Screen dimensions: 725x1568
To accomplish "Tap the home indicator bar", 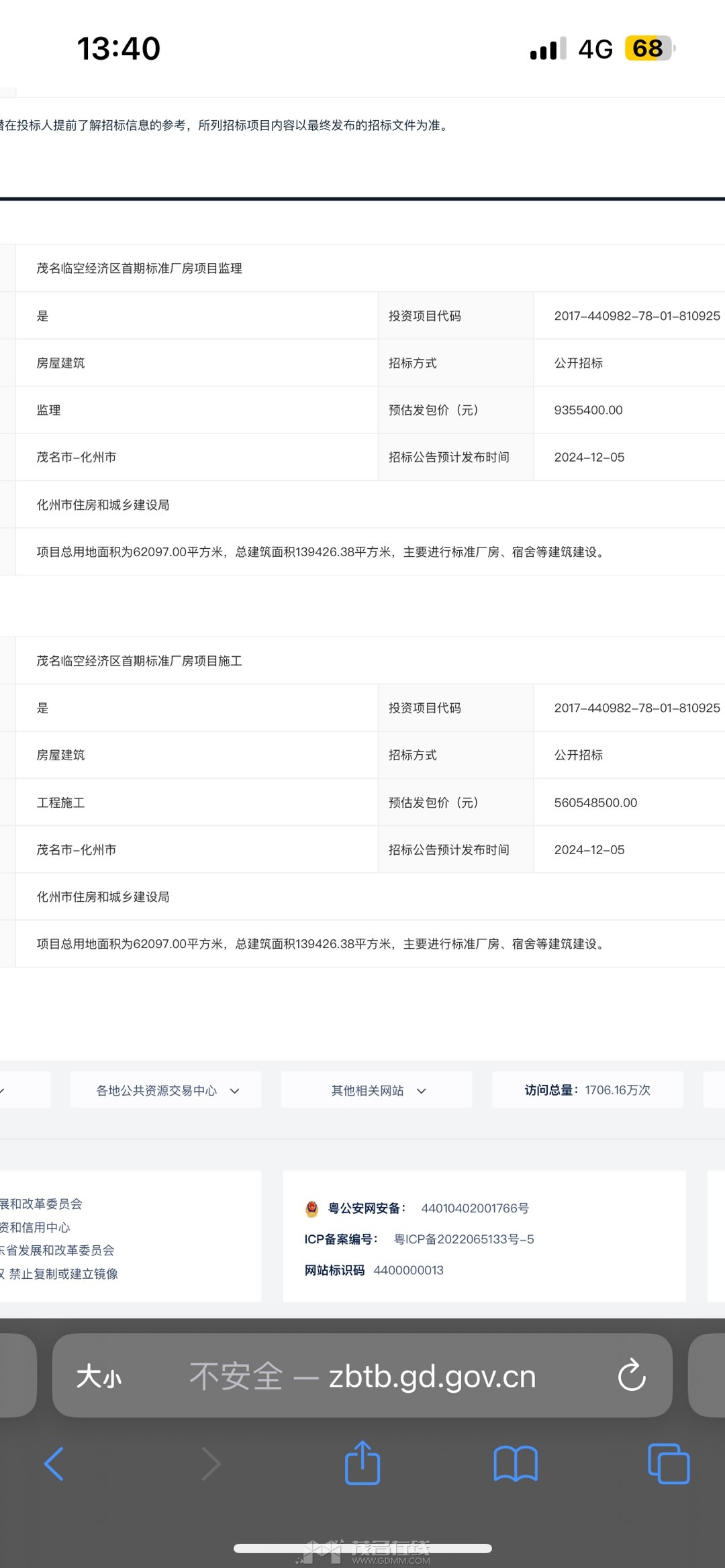I will coord(362,1549).
